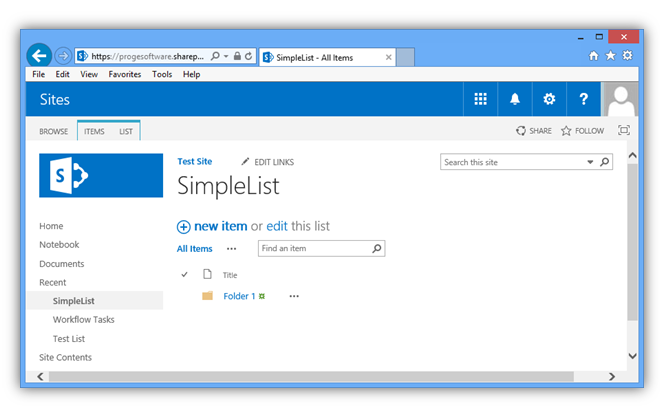Open the app launcher grid icon

pyautogui.click(x=480, y=99)
